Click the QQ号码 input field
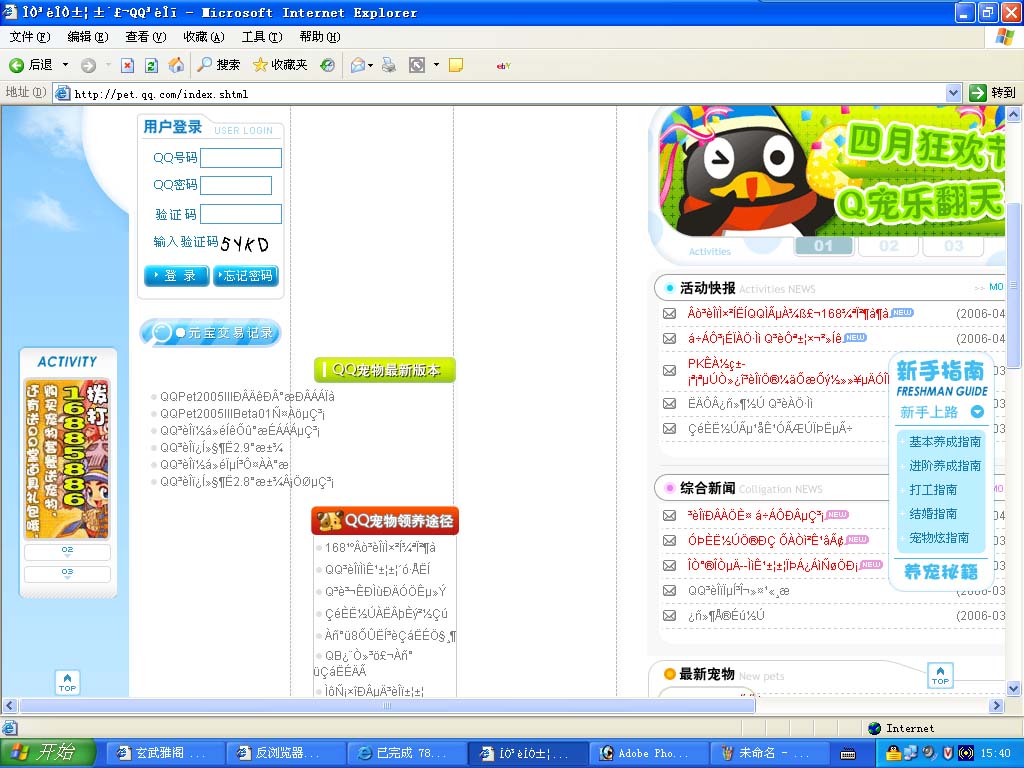 (241, 158)
